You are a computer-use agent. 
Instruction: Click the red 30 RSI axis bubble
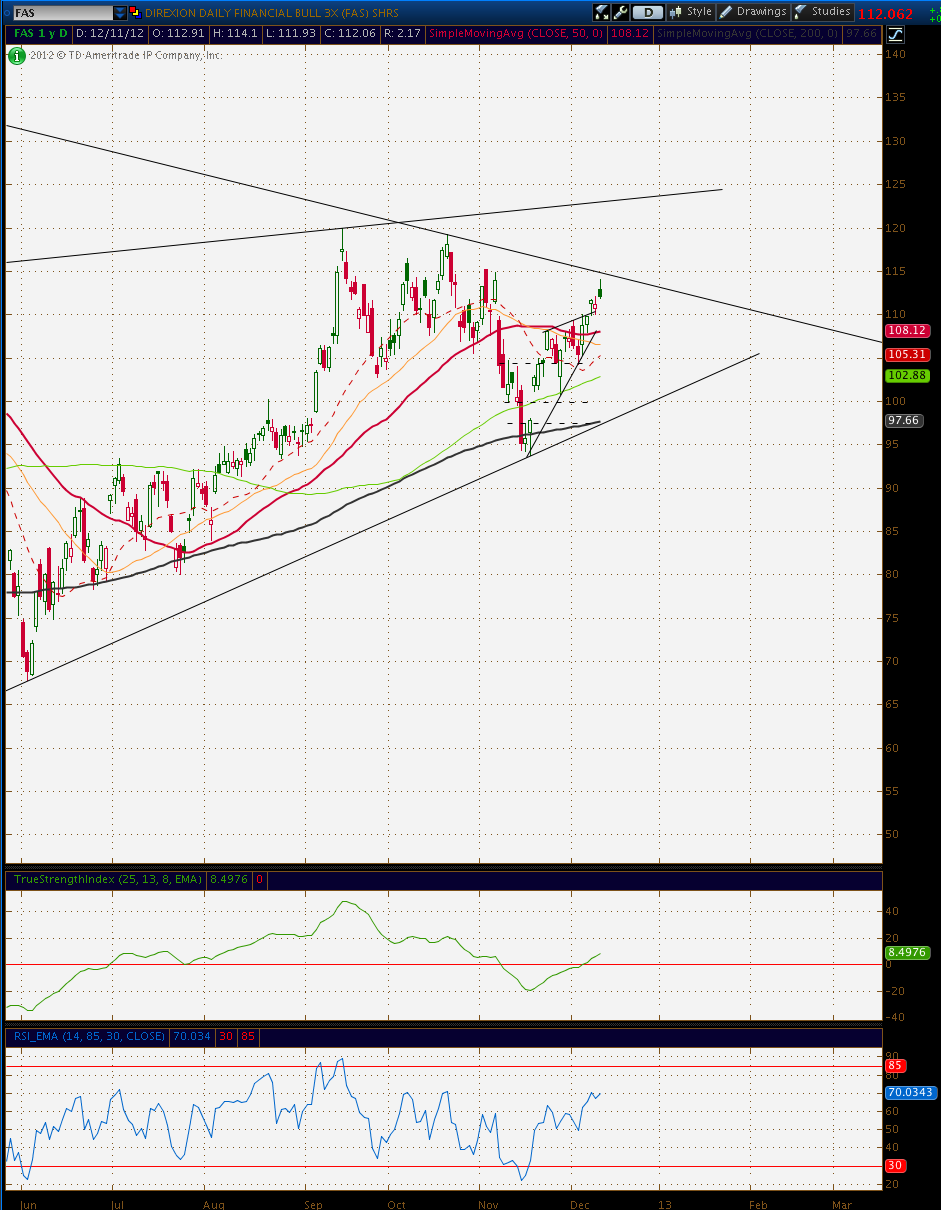[x=896, y=1166]
